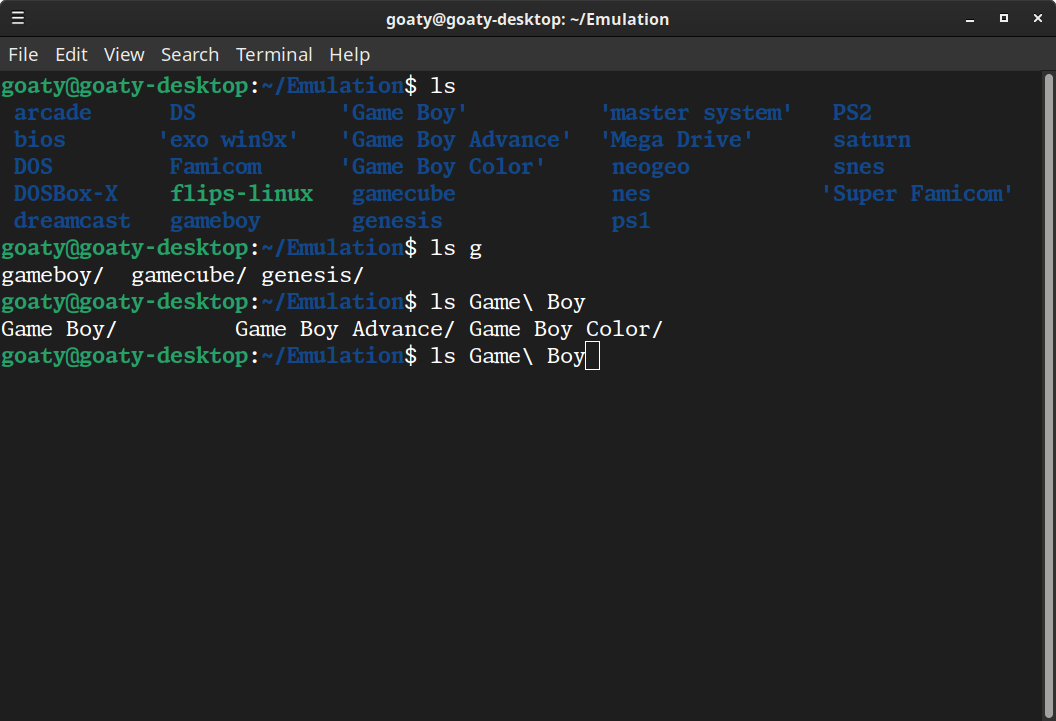Open the File menu
1056x721 pixels.
[23, 55]
